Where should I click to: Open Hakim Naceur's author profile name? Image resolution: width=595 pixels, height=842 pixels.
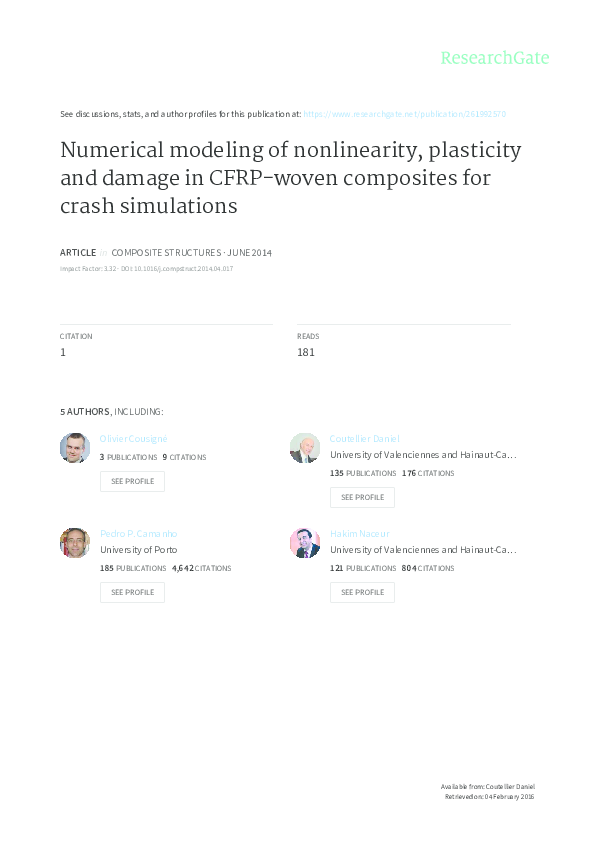click(360, 533)
